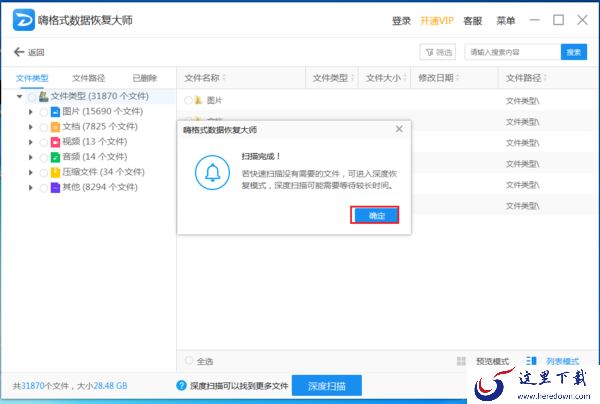Click the 列表模式 list icon
The image size is (600, 404).
tap(531, 361)
